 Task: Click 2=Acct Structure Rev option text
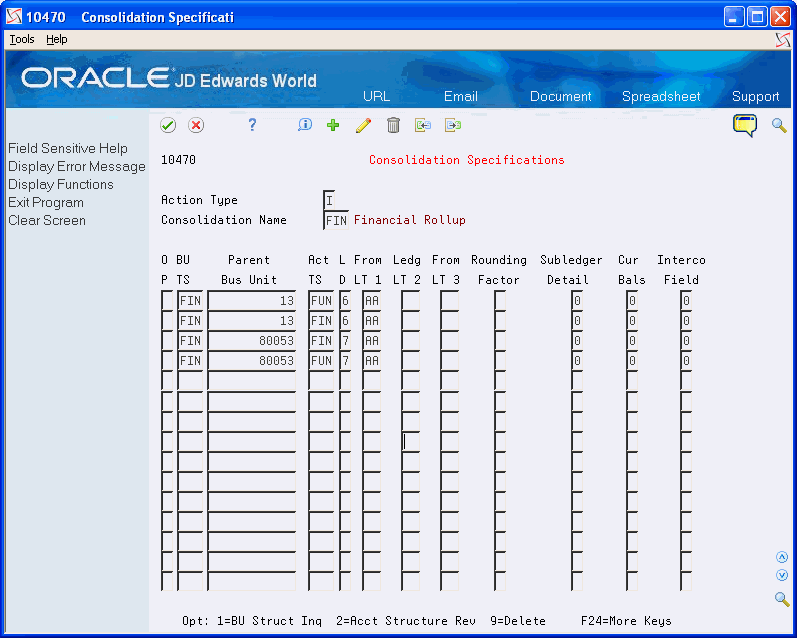(x=406, y=621)
